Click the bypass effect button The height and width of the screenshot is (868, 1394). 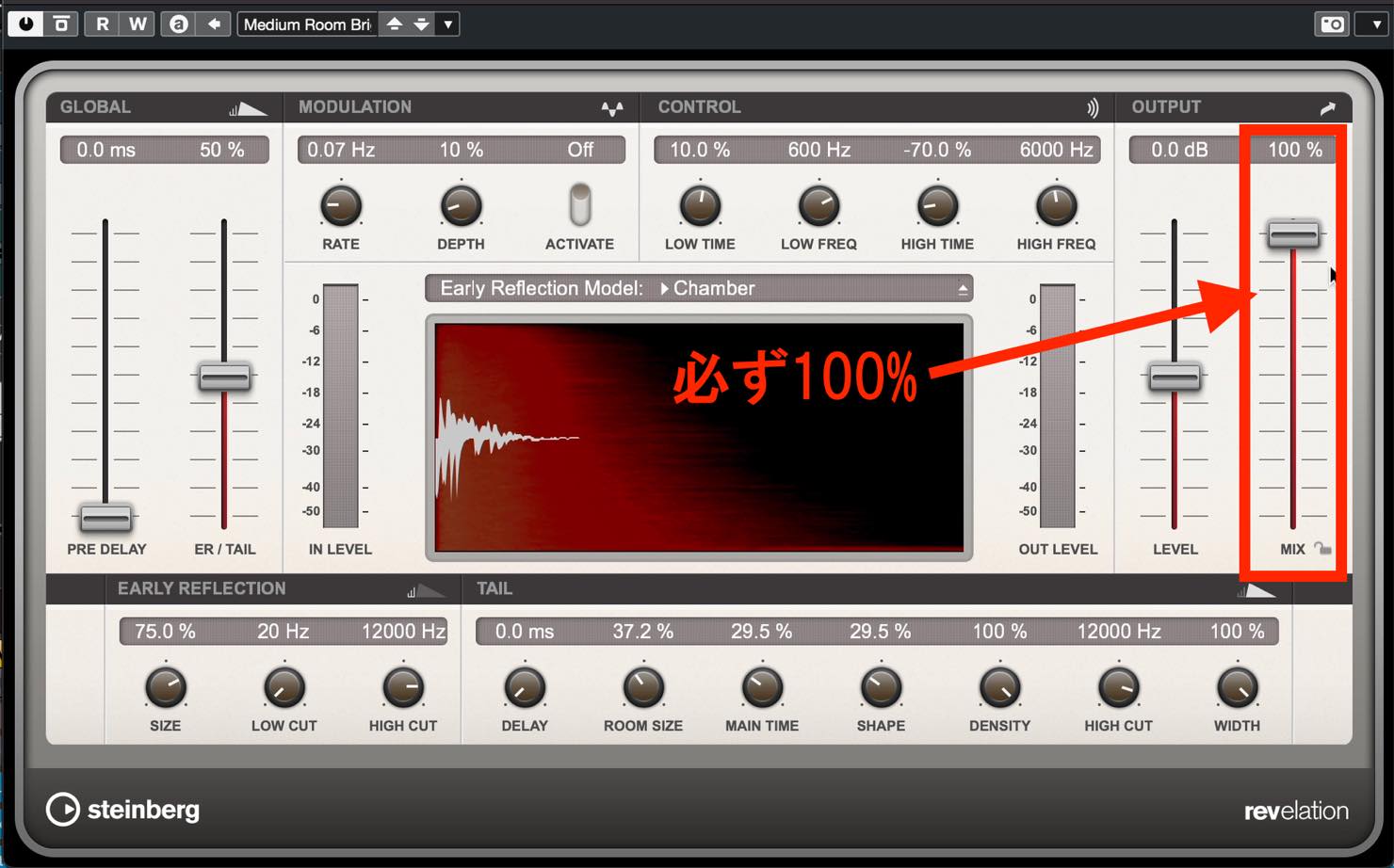point(61,24)
